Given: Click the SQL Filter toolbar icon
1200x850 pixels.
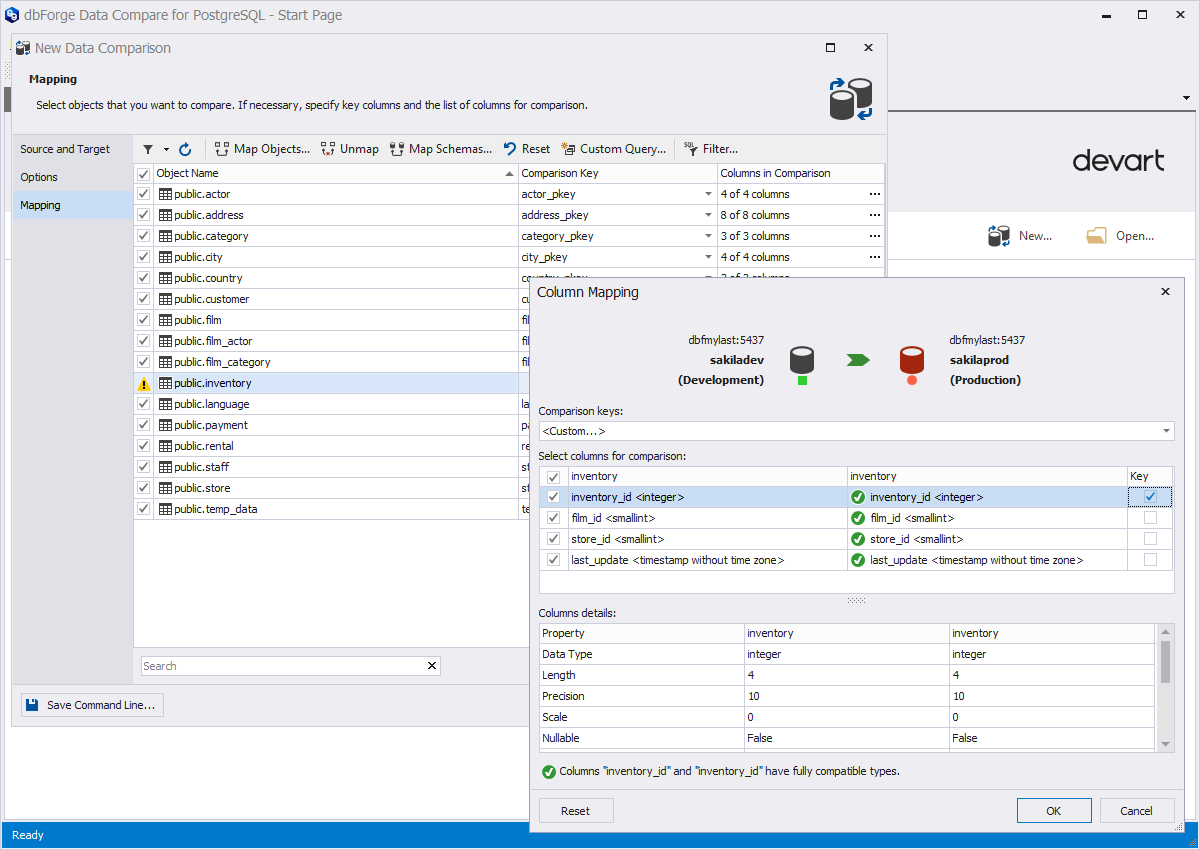Looking at the screenshot, I should tap(690, 149).
